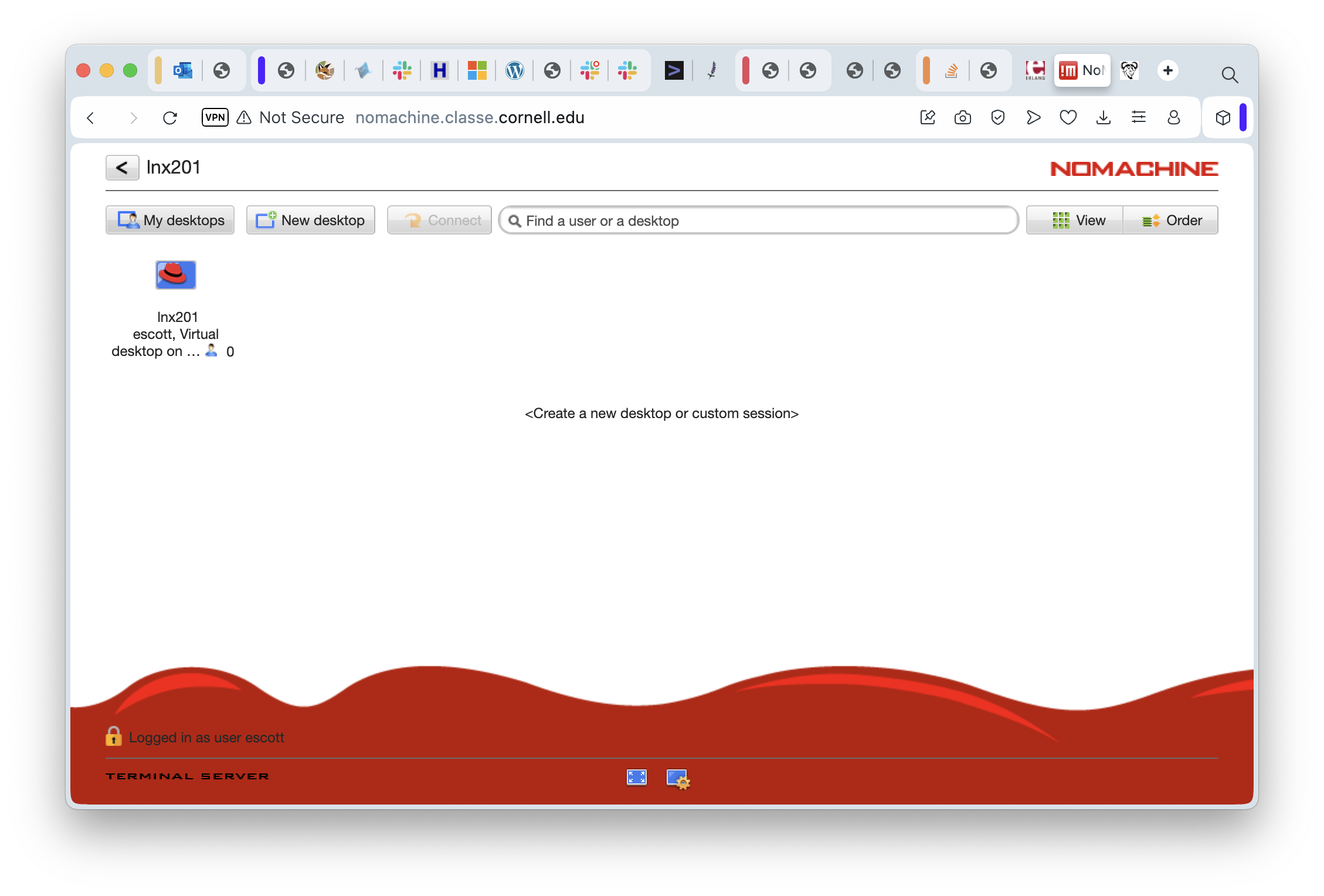Screen dimensions: 1324x896
Task: Click the Create a new desktop or custom session link
Action: click(661, 413)
